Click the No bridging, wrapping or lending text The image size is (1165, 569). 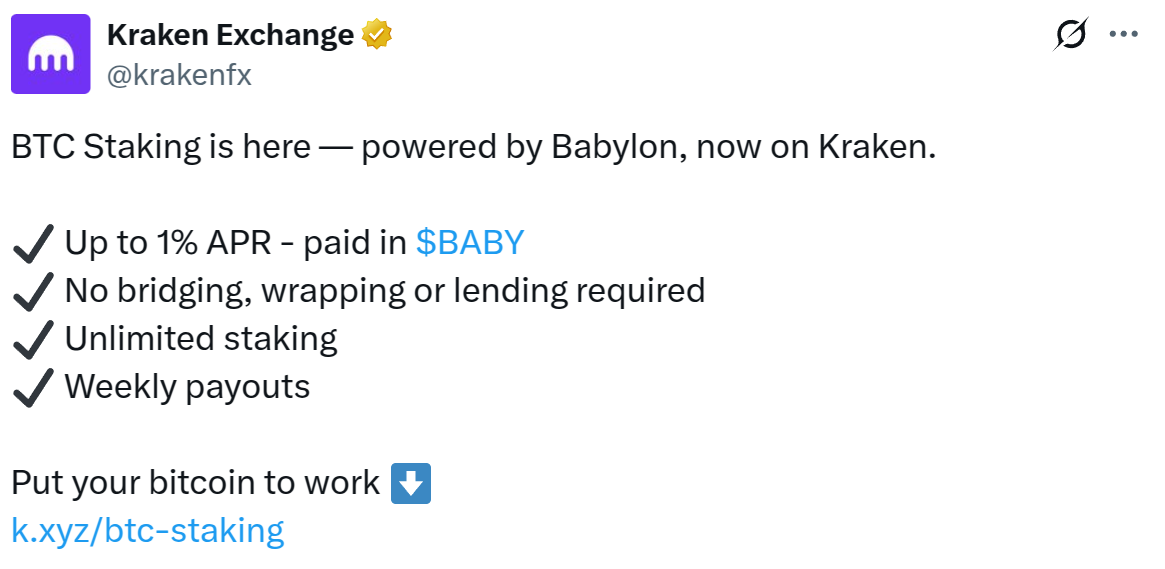tap(385, 291)
